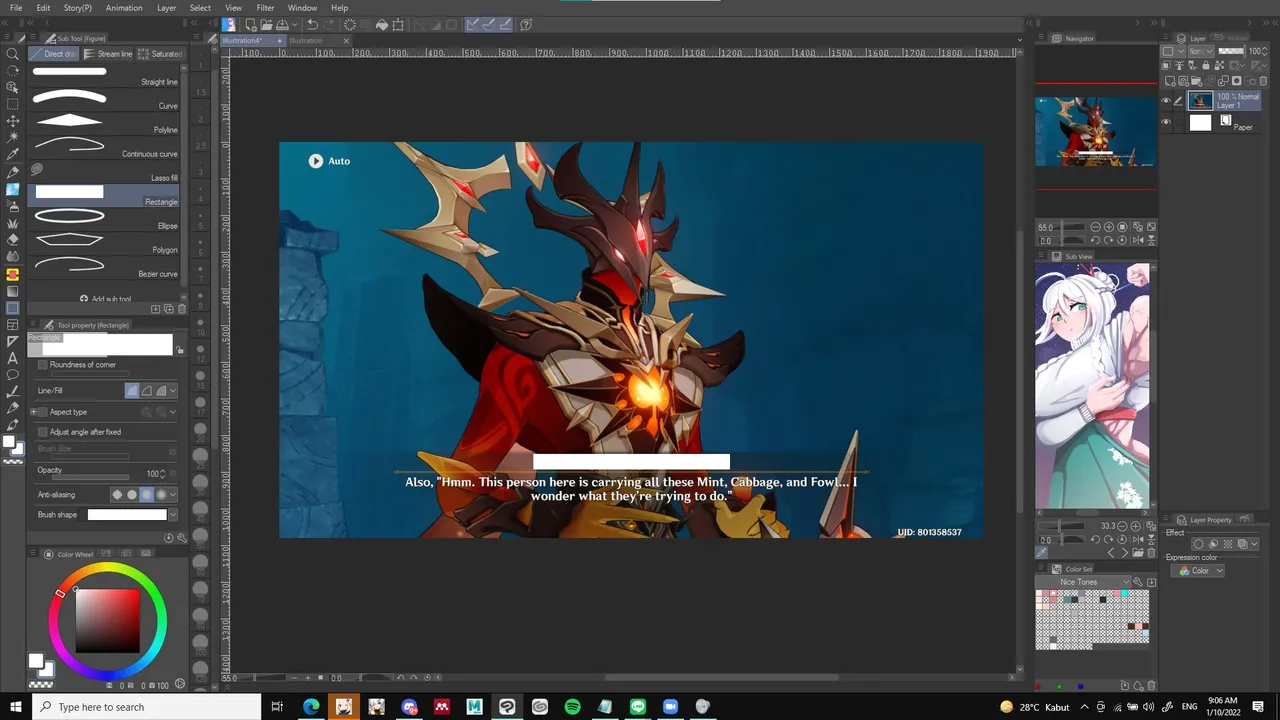
Task: Open the Filter menu
Action: 265,8
